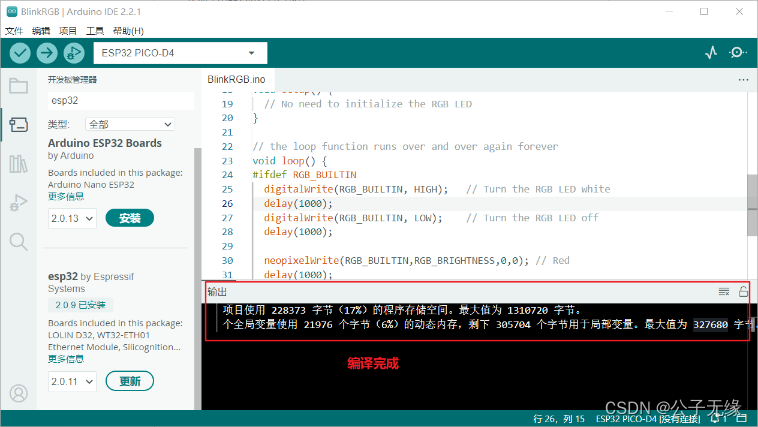Click the esp32 search field

click(x=121, y=101)
